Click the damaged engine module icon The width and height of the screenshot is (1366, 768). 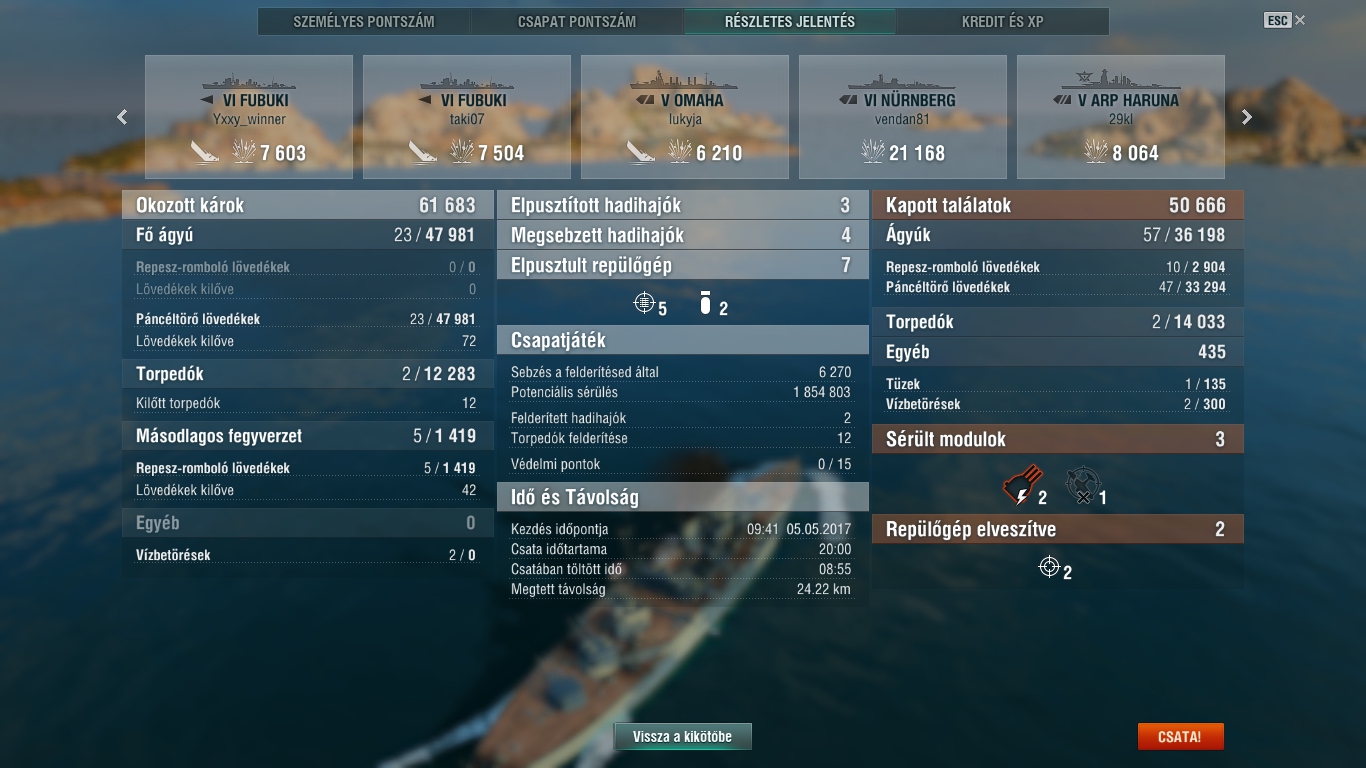[1020, 486]
